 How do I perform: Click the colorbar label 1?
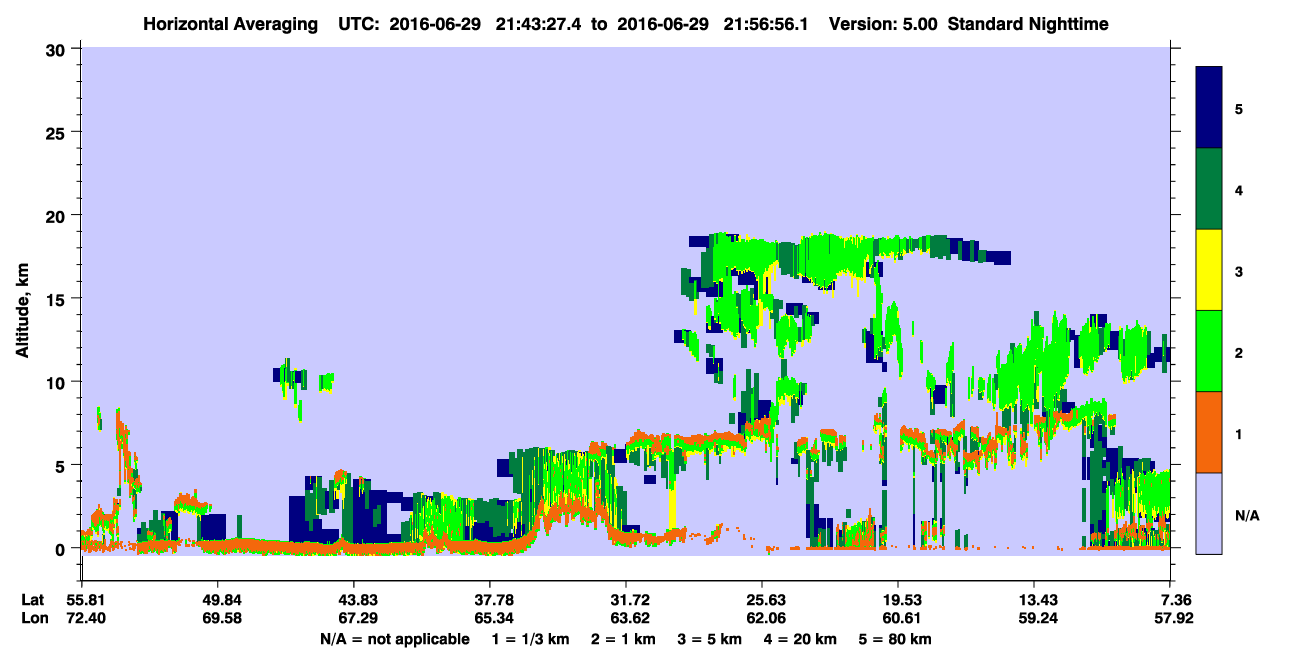[1238, 433]
